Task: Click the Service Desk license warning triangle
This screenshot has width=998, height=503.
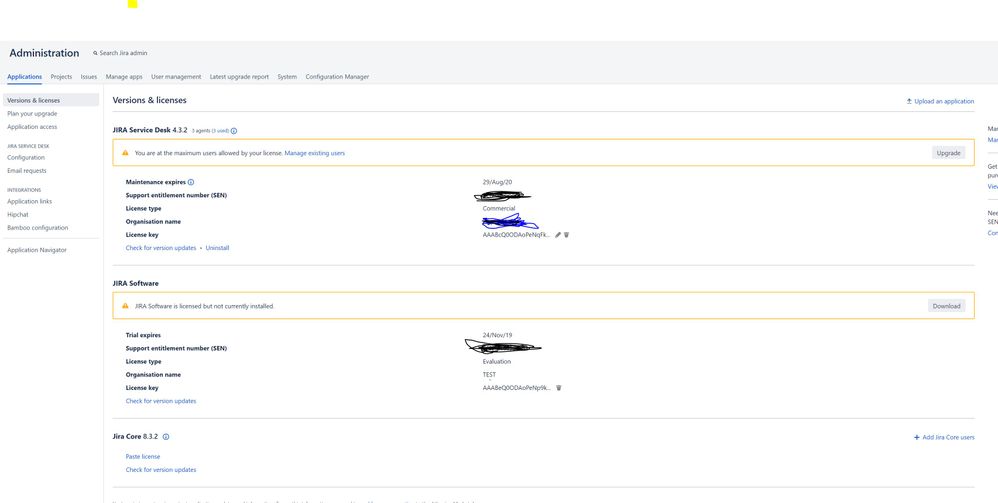Action: click(x=125, y=153)
